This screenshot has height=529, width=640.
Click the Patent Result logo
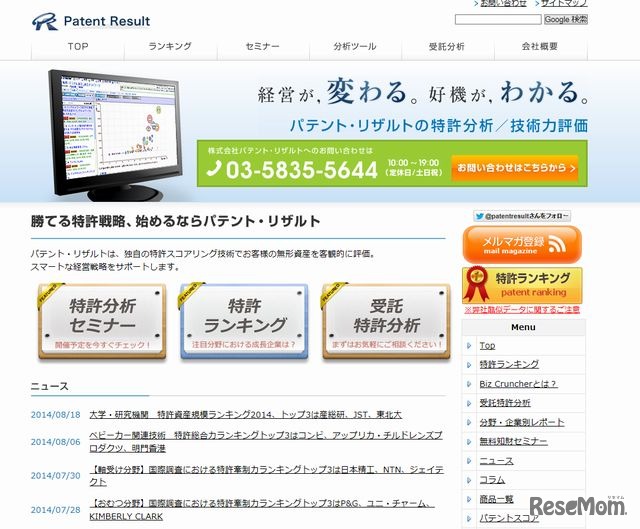(91, 21)
